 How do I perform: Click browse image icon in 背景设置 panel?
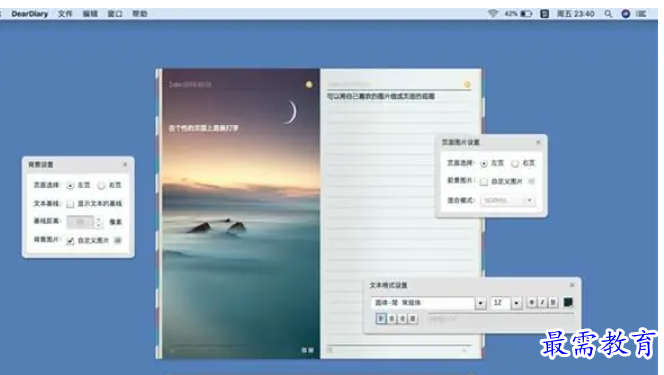point(118,240)
